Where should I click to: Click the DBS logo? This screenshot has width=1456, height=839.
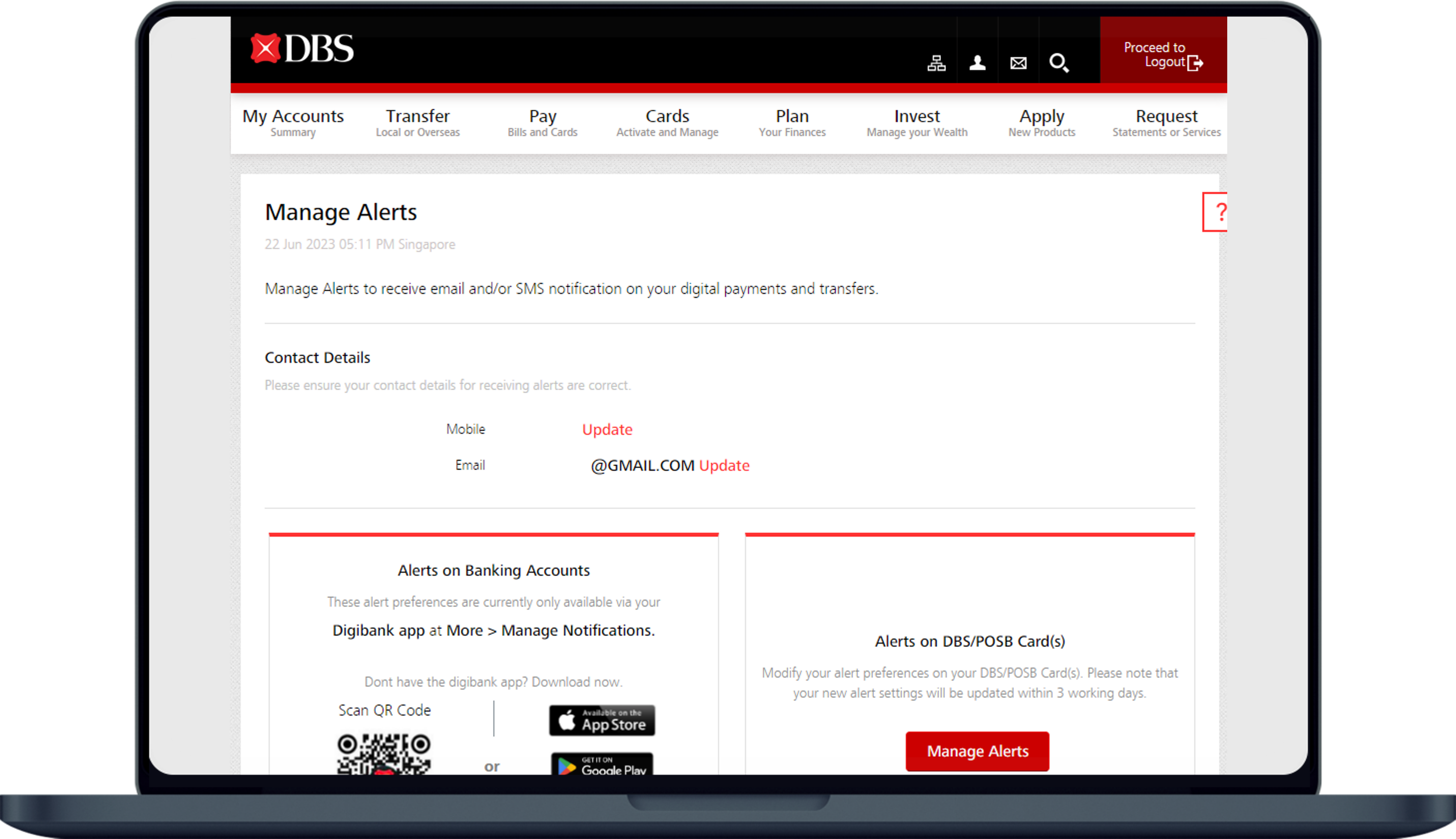pos(302,48)
